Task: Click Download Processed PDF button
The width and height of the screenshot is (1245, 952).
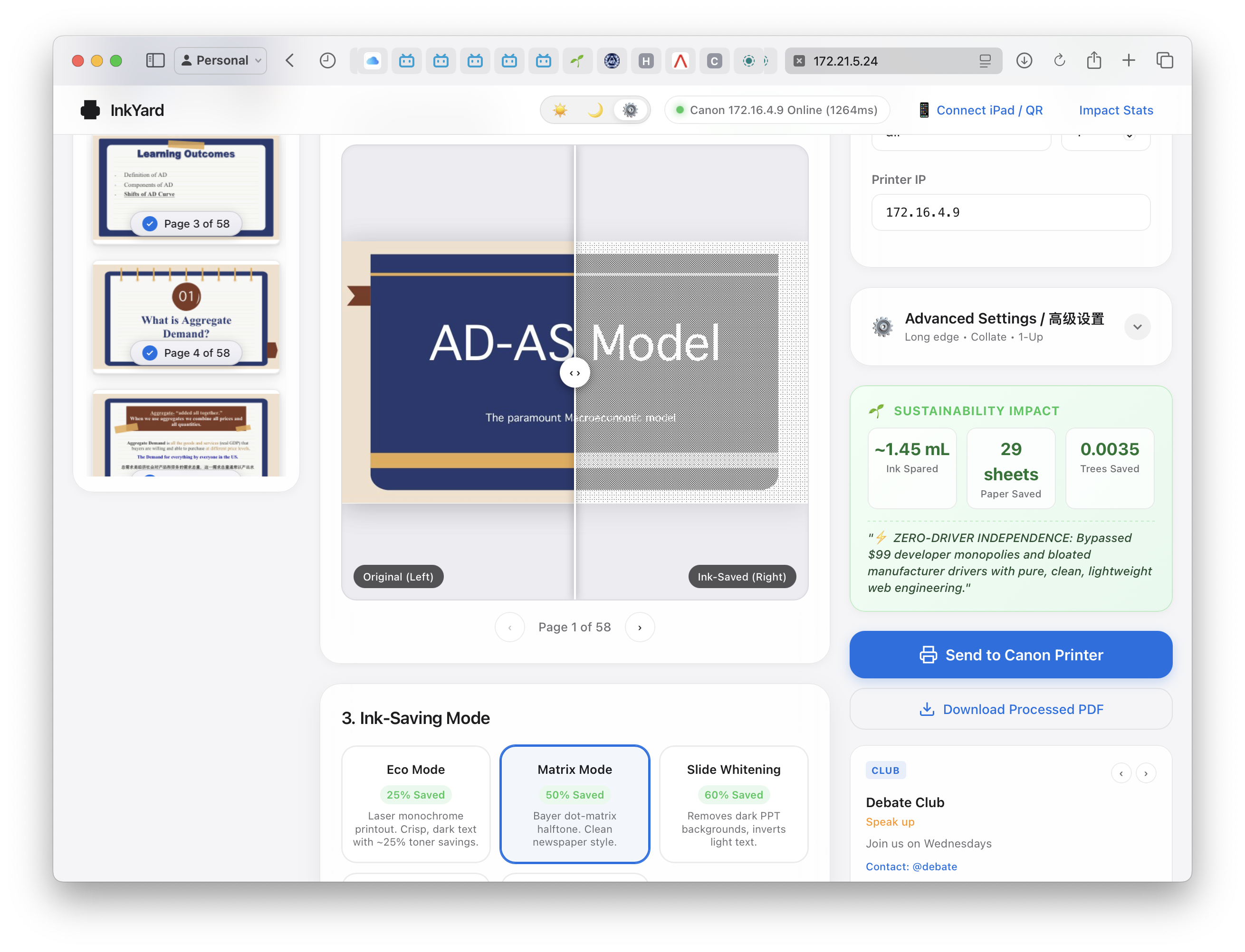Action: pos(1010,709)
